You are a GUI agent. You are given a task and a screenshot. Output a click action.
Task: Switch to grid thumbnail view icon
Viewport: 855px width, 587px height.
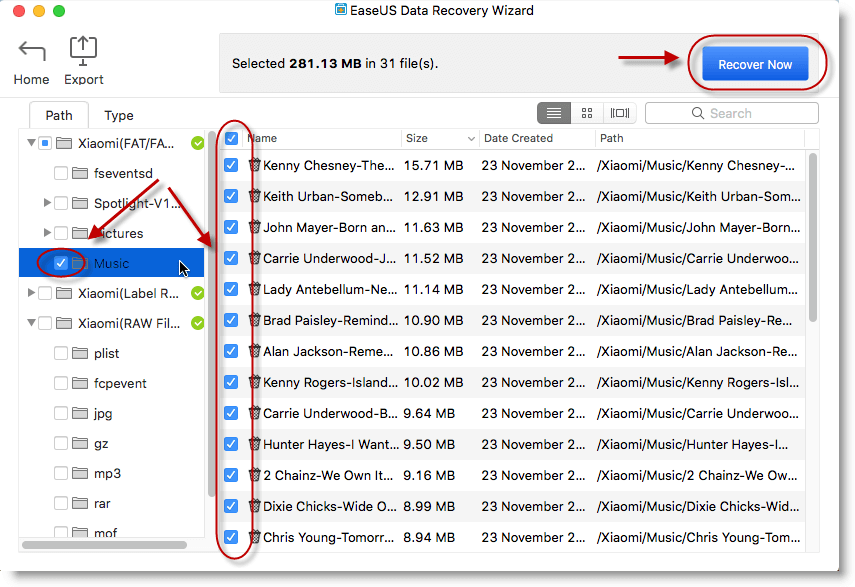(587, 113)
